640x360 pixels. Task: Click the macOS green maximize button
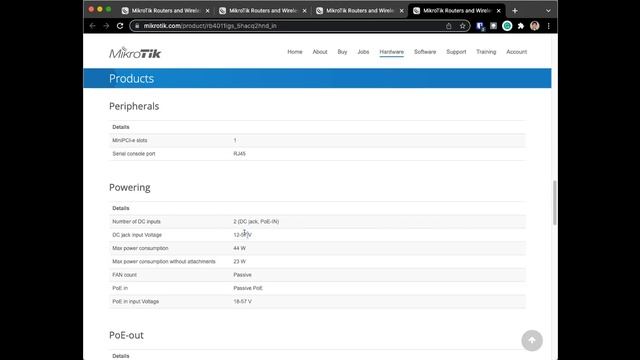pyautogui.click(x=108, y=9)
